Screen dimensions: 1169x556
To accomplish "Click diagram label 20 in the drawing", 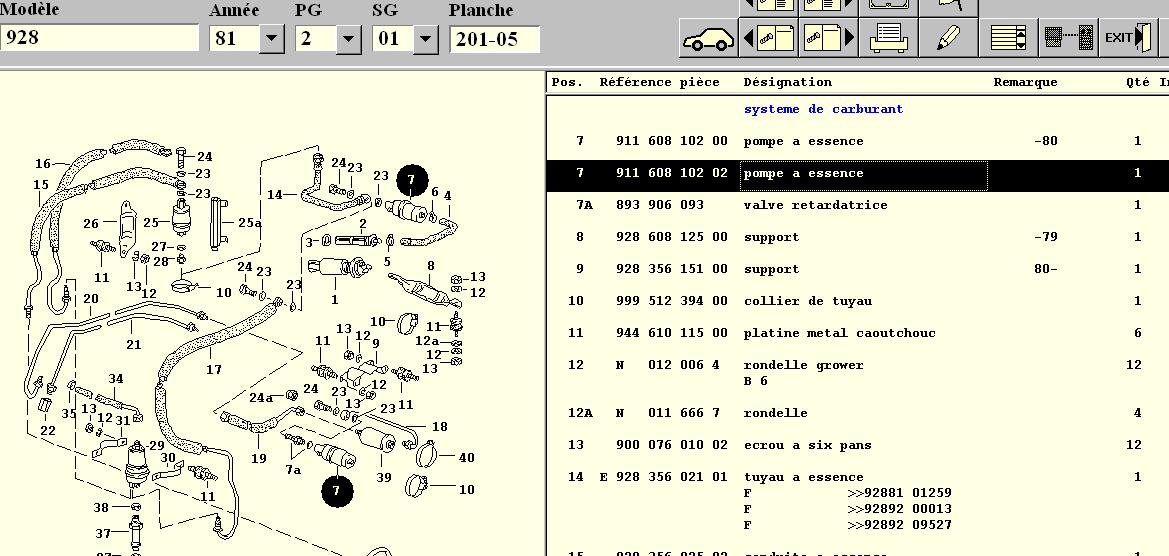I will pos(91,299).
